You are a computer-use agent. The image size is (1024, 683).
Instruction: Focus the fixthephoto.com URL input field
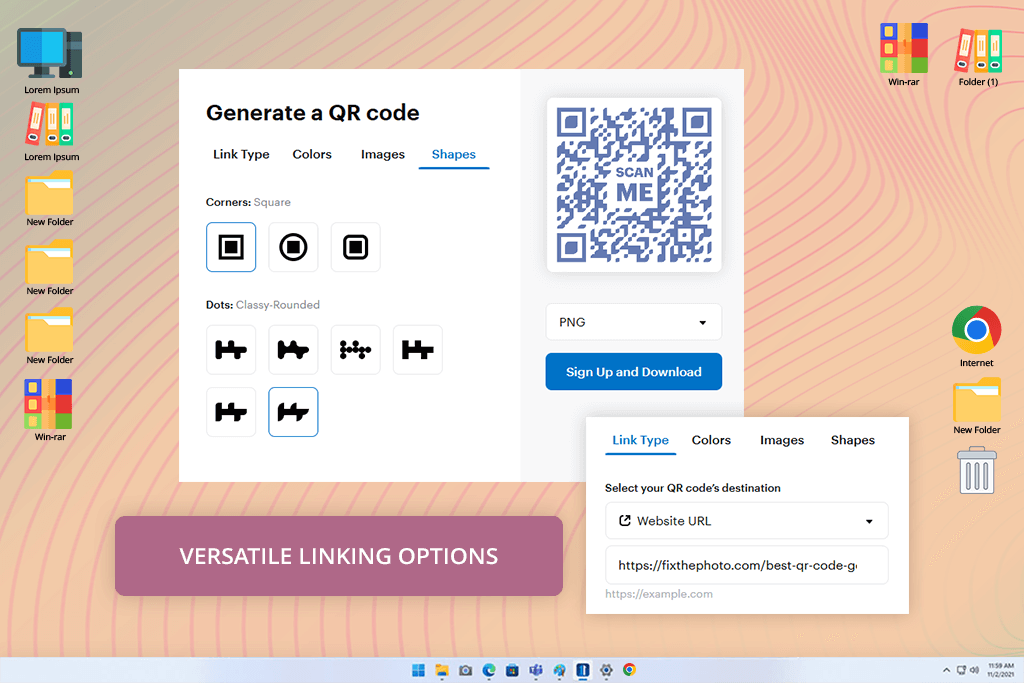pyautogui.click(x=746, y=565)
